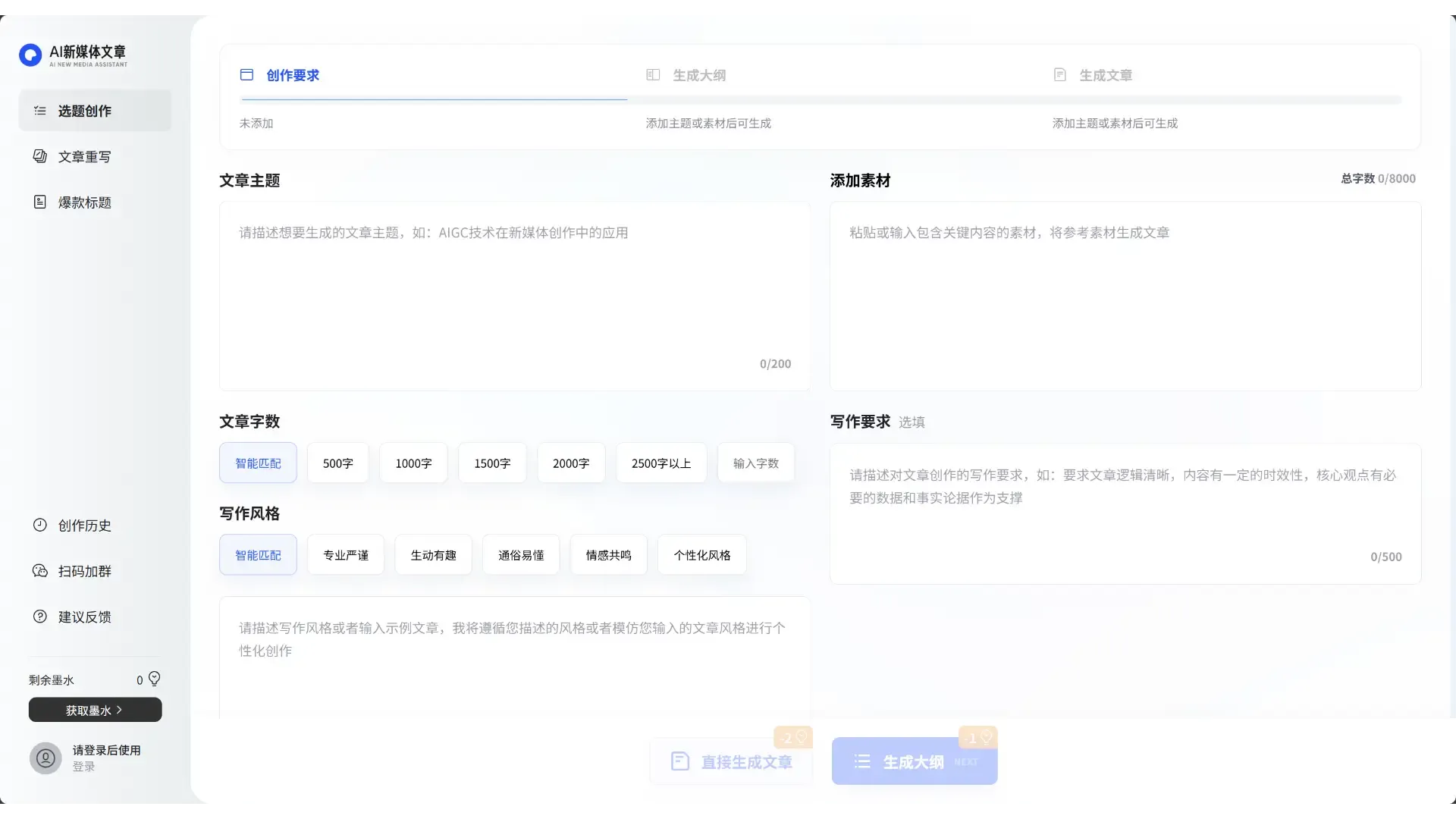The image size is (1456, 819).
Task: Click the 生成大纲 NEXT button
Action: [915, 761]
